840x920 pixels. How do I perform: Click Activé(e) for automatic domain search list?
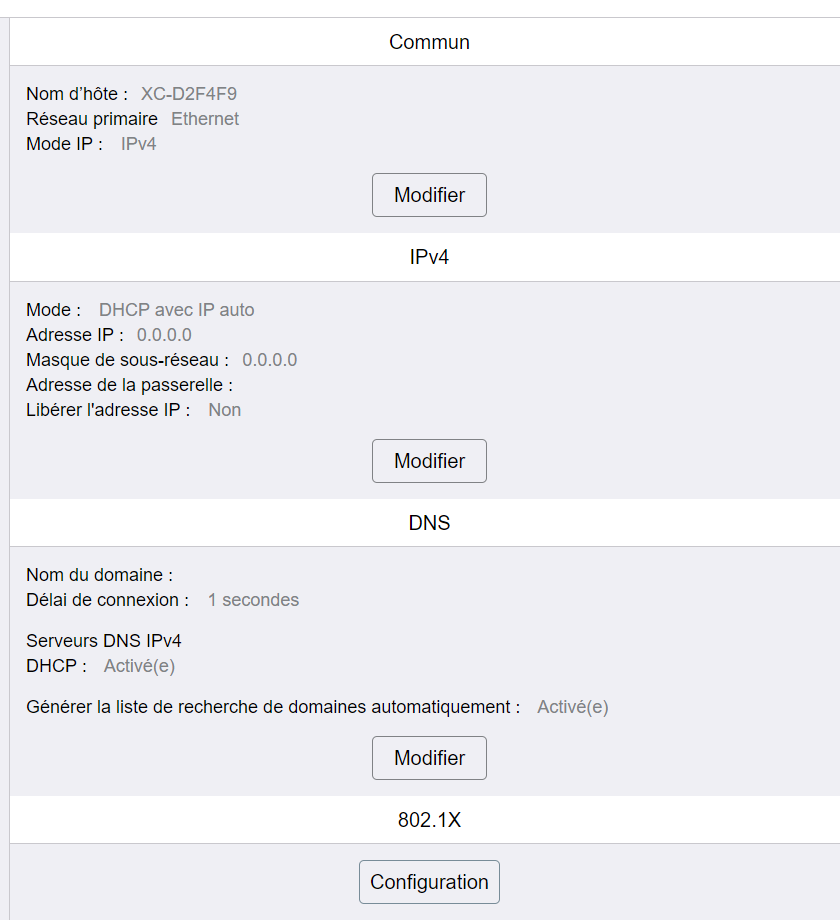coord(573,707)
